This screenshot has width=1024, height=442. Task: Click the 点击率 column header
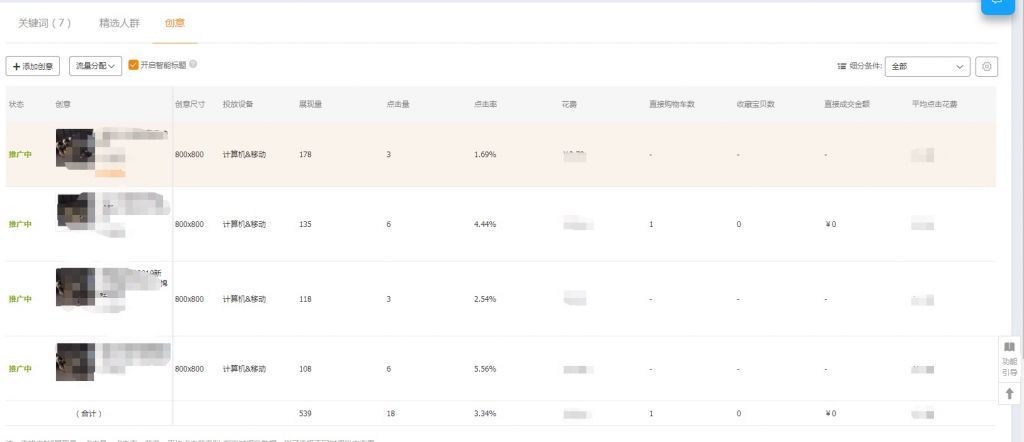(485, 104)
